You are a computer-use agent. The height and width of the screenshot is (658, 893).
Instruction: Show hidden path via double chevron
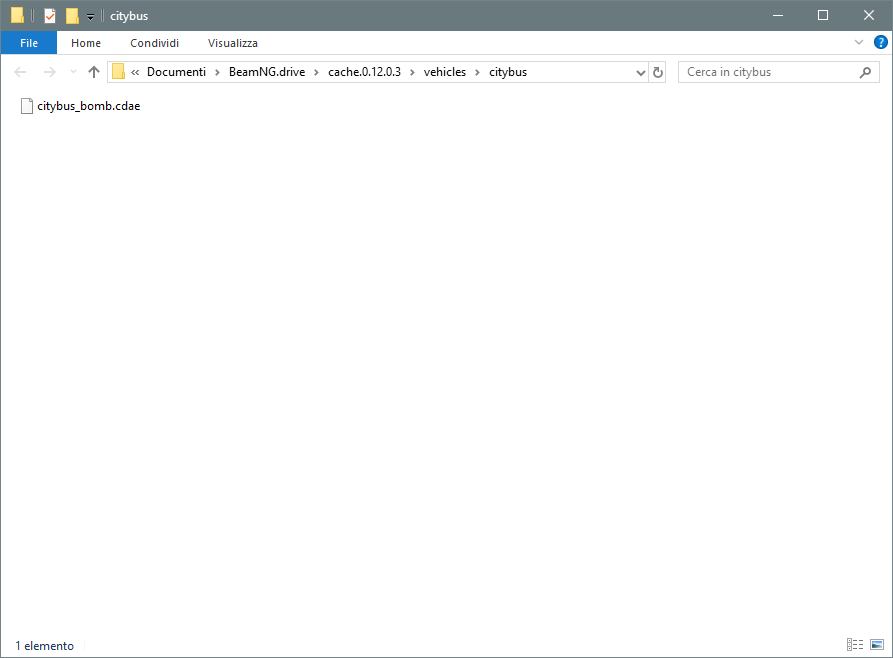point(135,72)
